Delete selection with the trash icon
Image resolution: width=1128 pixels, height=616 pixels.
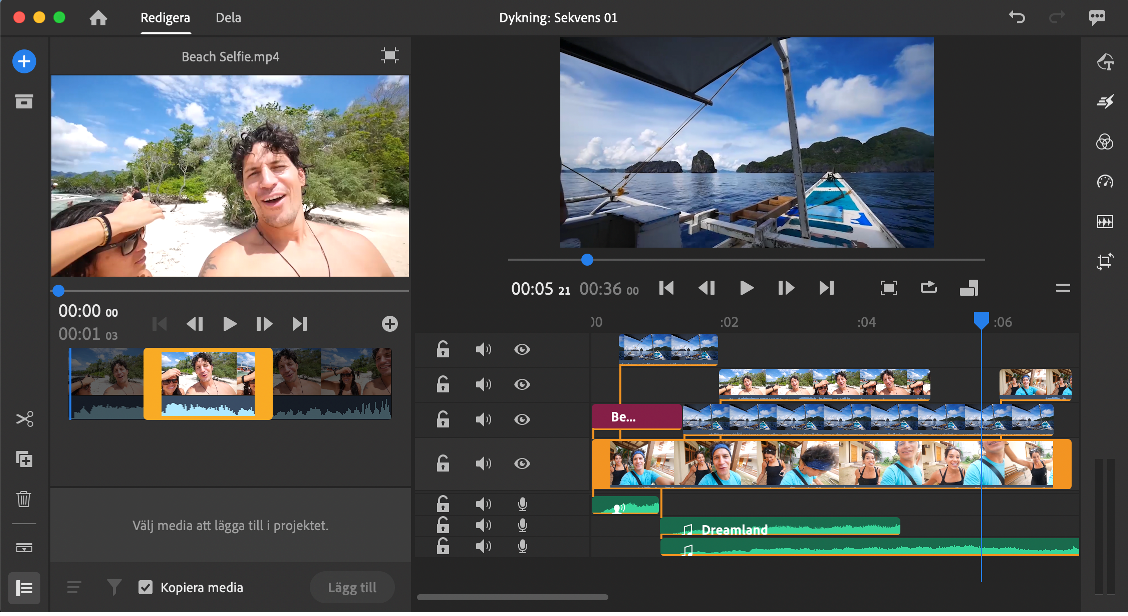pos(24,499)
